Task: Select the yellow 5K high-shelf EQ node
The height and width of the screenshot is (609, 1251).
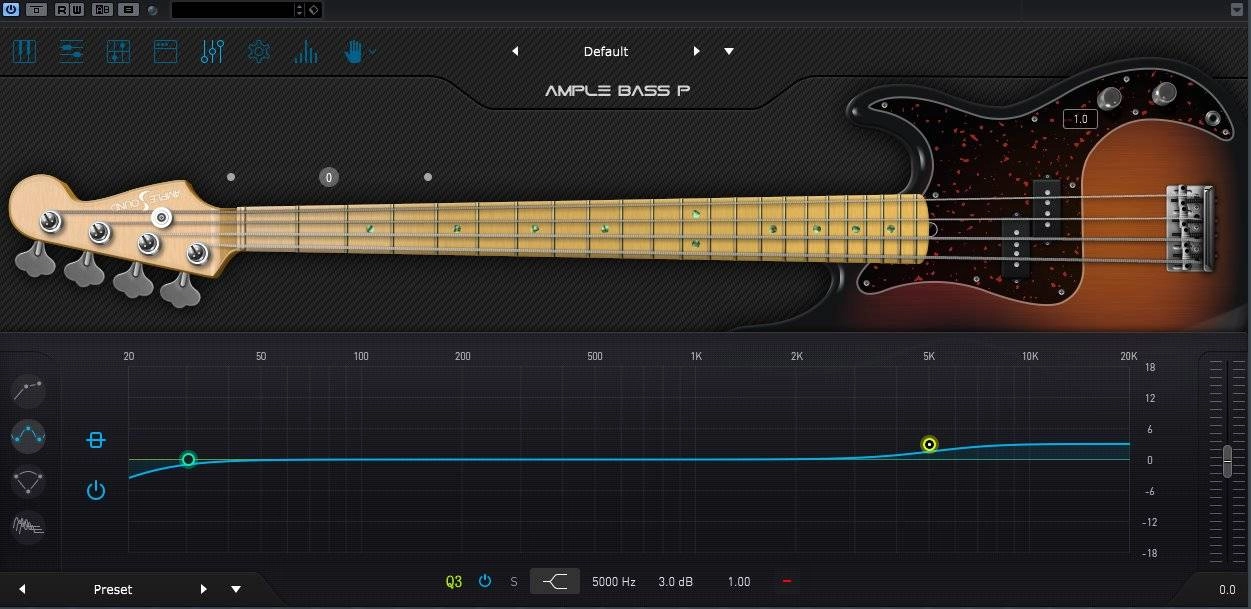Action: (x=929, y=444)
